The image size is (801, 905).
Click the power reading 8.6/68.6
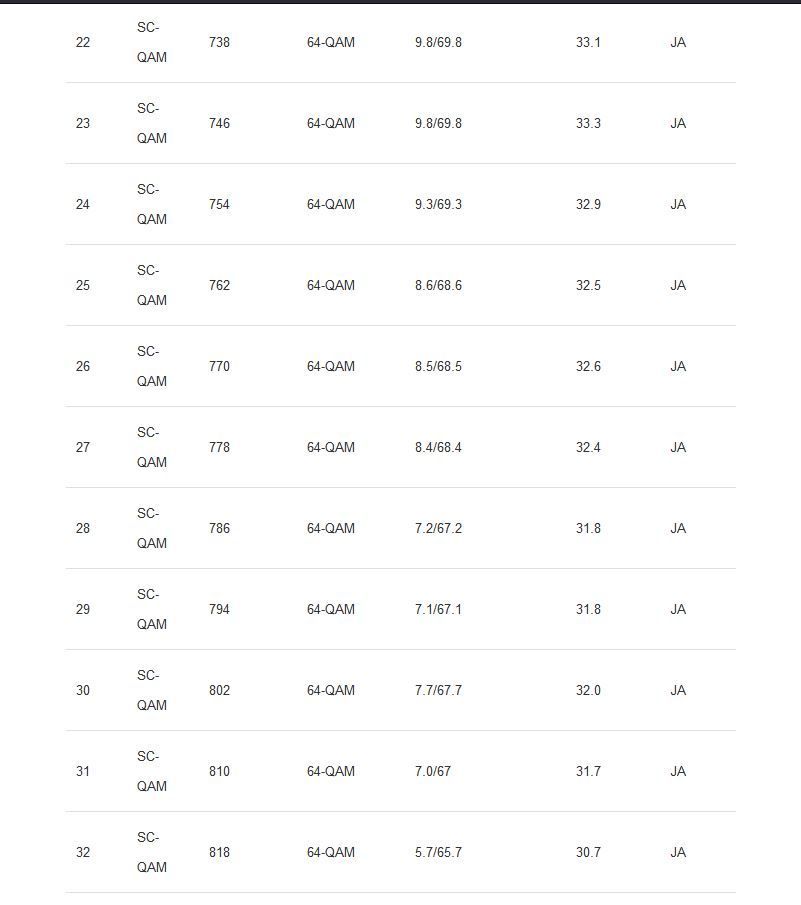coord(438,286)
